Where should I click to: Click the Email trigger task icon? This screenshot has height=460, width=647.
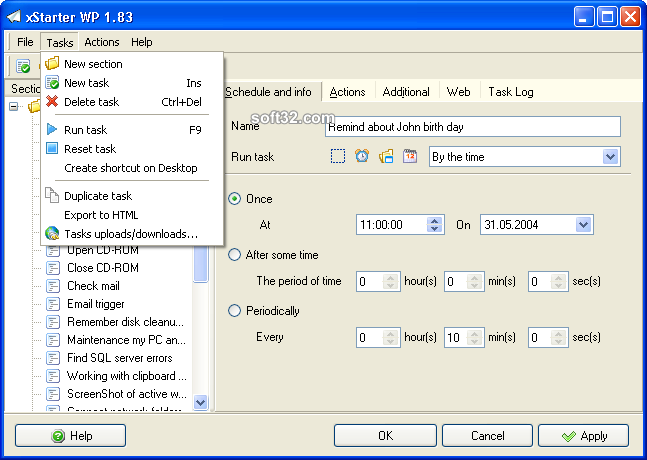point(53,304)
